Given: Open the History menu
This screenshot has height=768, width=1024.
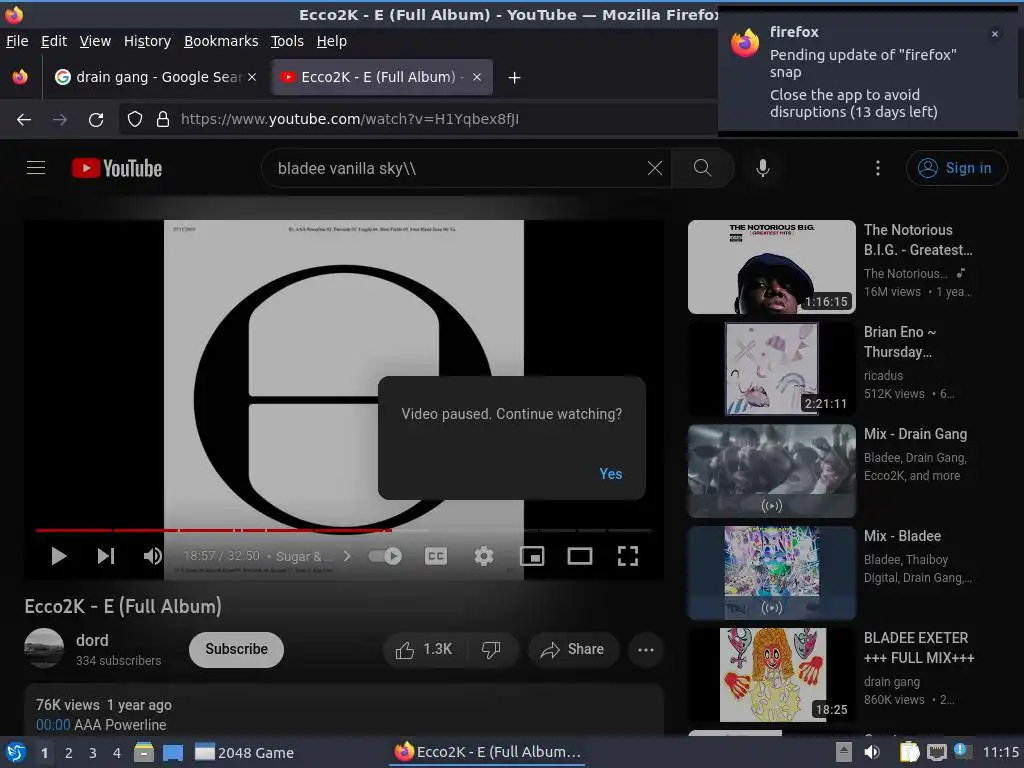Looking at the screenshot, I should 147,41.
